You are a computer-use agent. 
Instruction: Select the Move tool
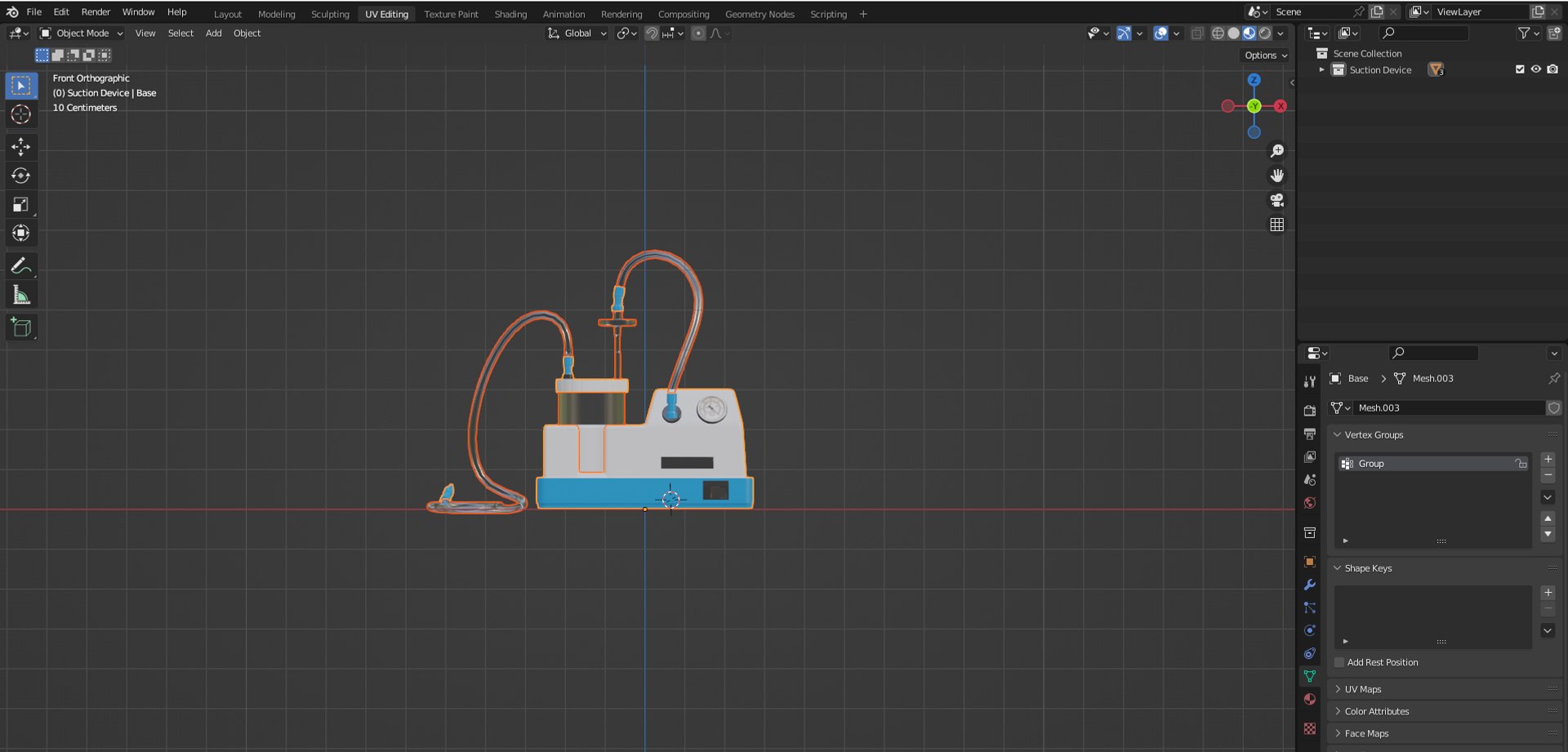tap(21, 147)
